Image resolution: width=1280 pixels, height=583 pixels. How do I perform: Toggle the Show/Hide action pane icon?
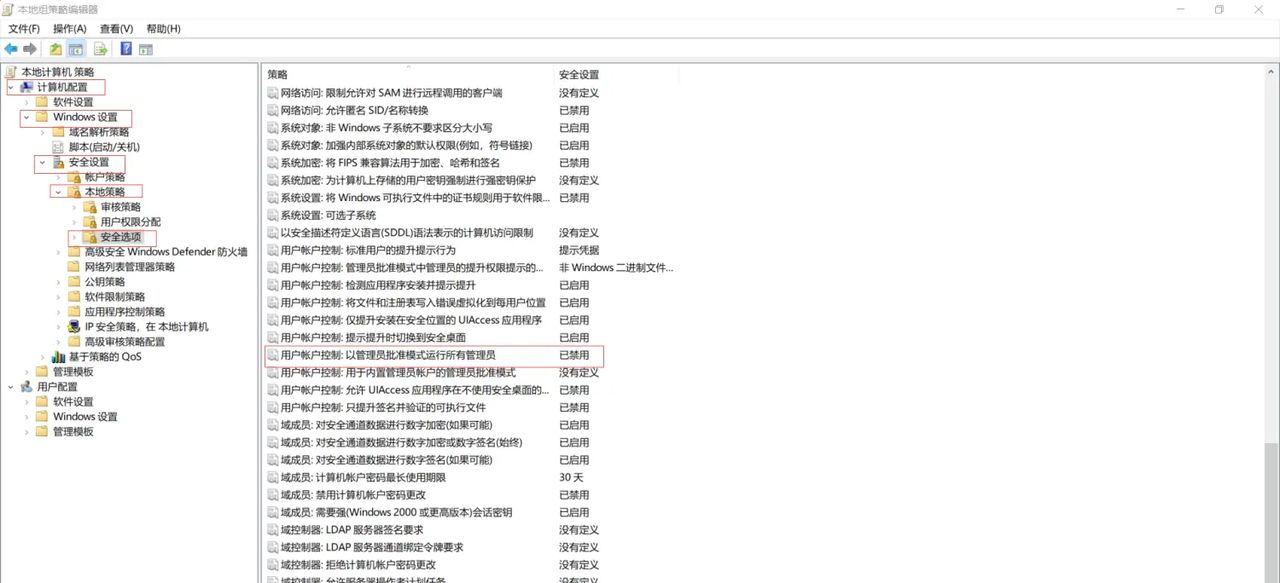(146, 49)
